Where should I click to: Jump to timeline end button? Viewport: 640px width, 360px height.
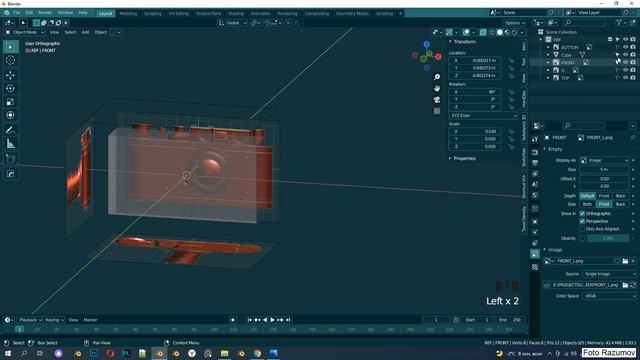pos(288,320)
